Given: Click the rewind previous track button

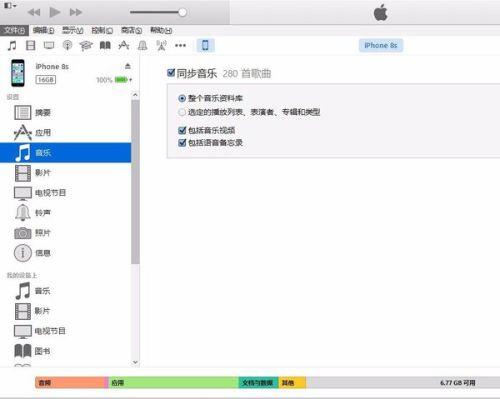Looking at the screenshot, I should coord(34,13).
